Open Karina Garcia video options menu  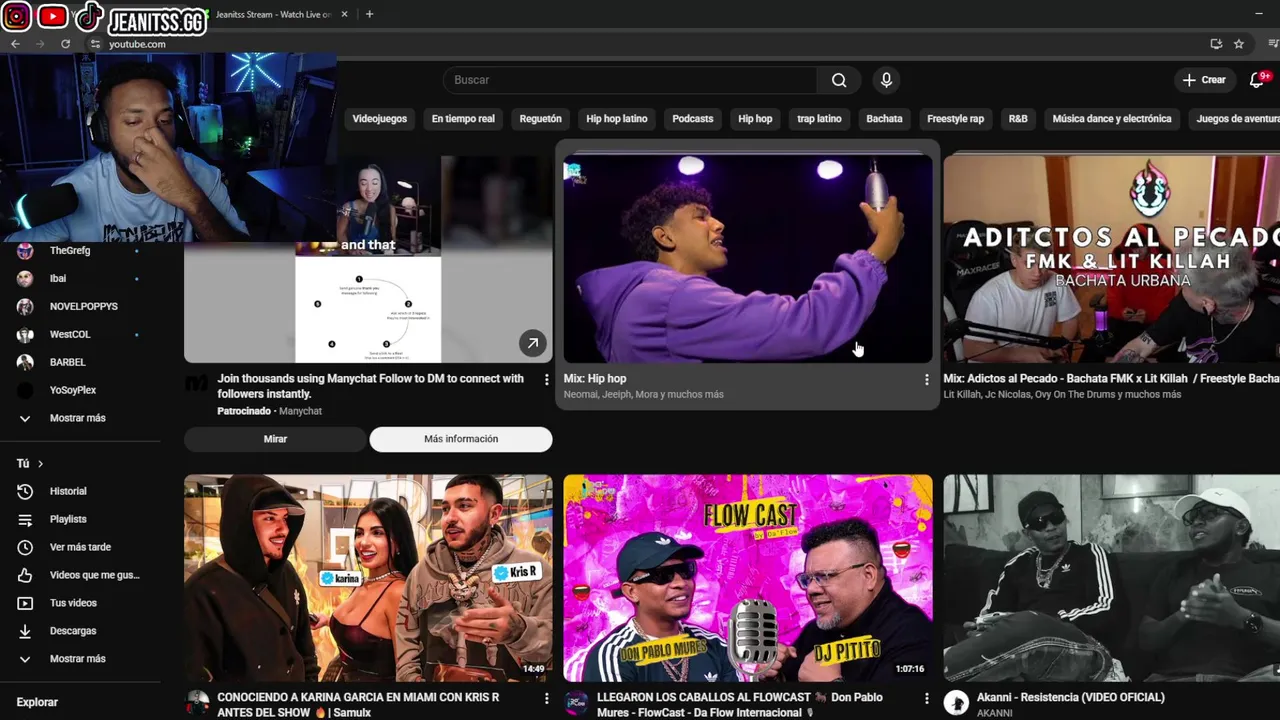[546, 698]
